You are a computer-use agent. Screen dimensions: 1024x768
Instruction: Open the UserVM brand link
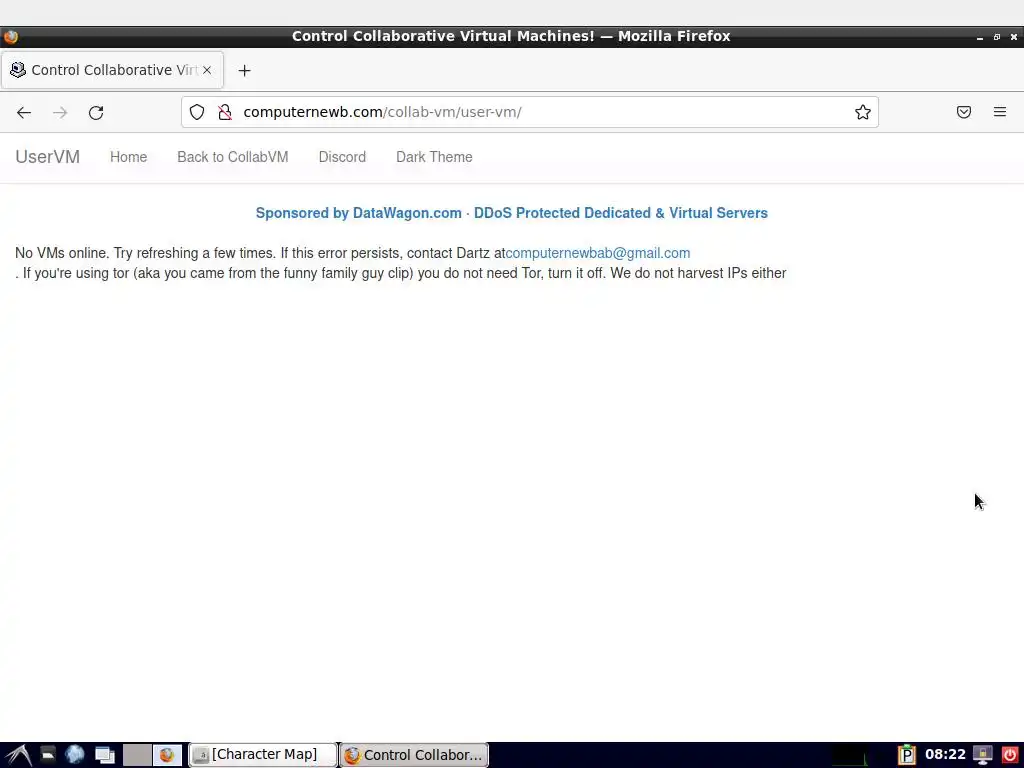click(48, 157)
